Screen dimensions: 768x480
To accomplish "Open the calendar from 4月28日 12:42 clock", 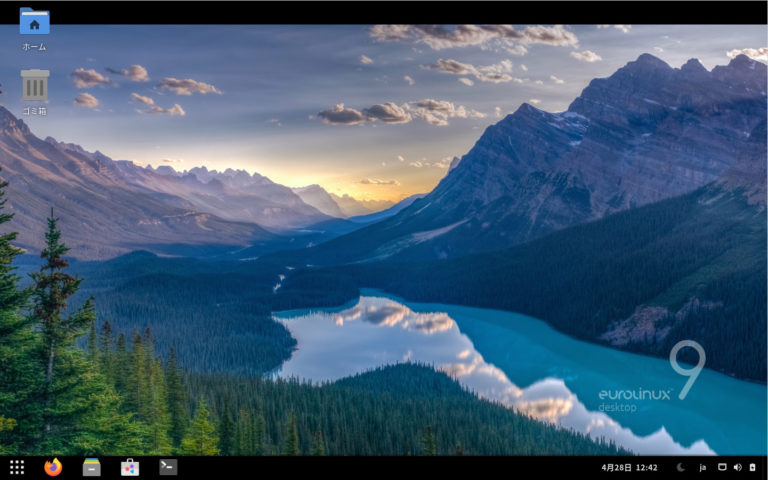I will pyautogui.click(x=629, y=467).
